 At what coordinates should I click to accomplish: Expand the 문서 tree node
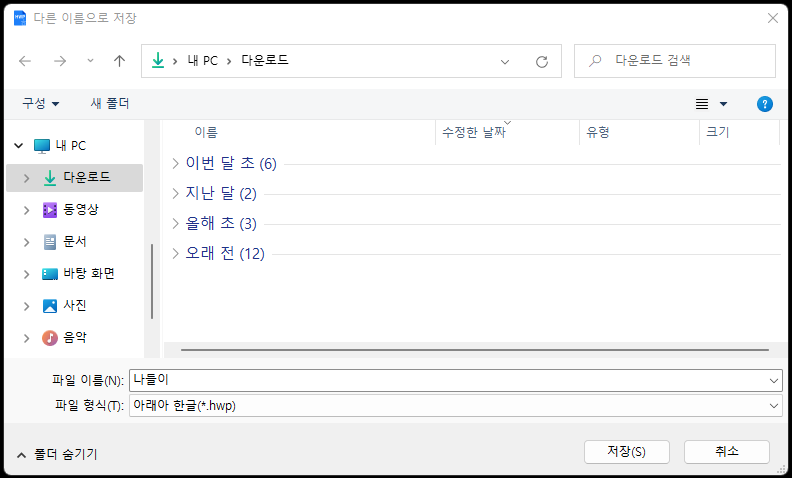click(27, 242)
